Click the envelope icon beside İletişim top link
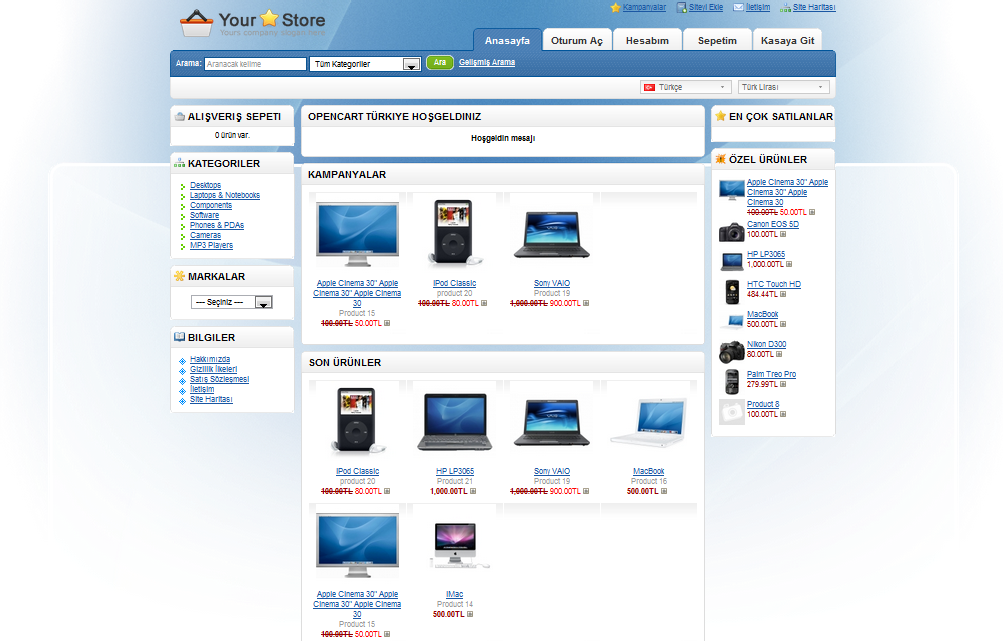The height and width of the screenshot is (641, 1003). 738,8
